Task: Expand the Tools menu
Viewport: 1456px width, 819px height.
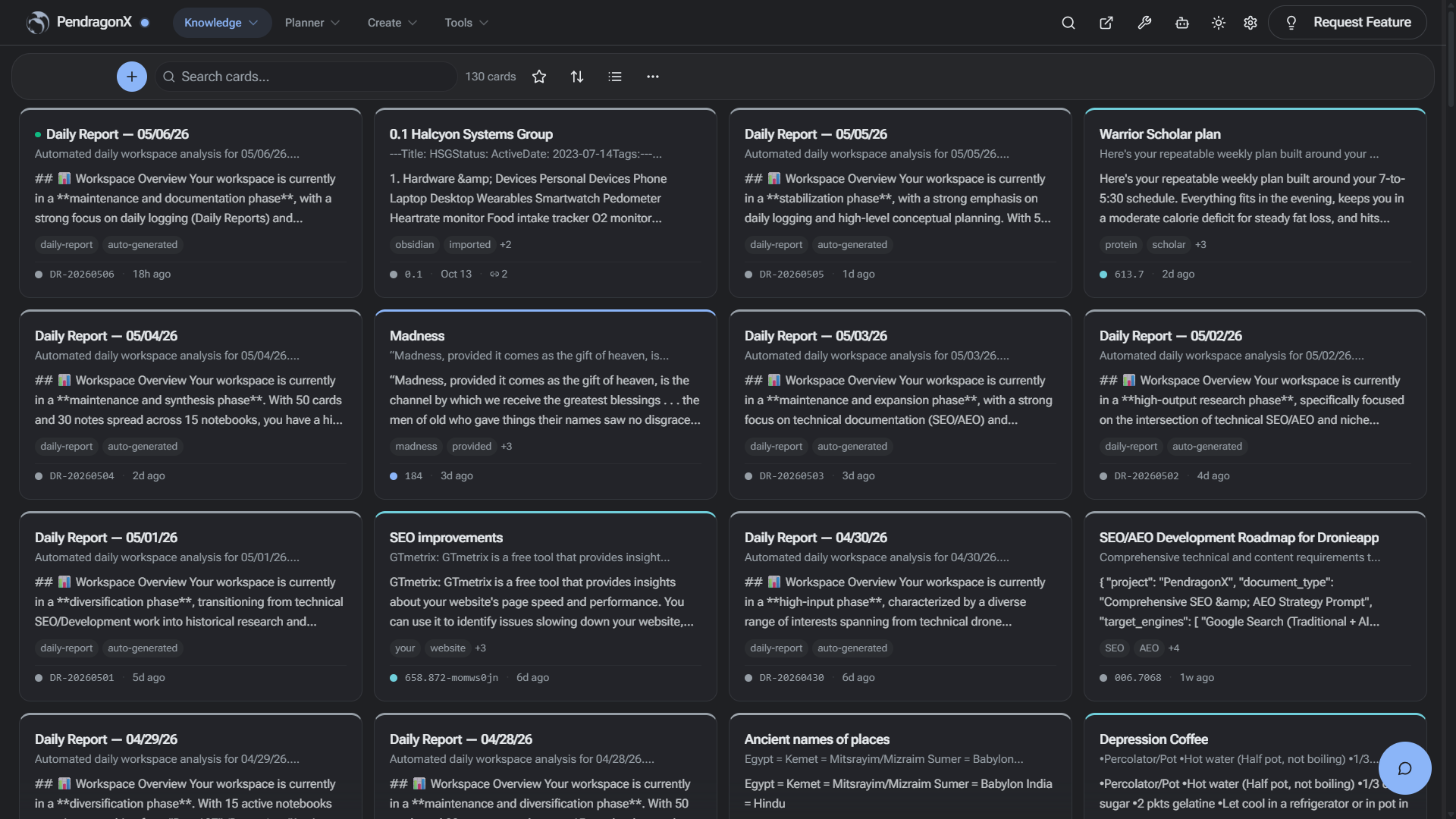Action: click(x=466, y=23)
